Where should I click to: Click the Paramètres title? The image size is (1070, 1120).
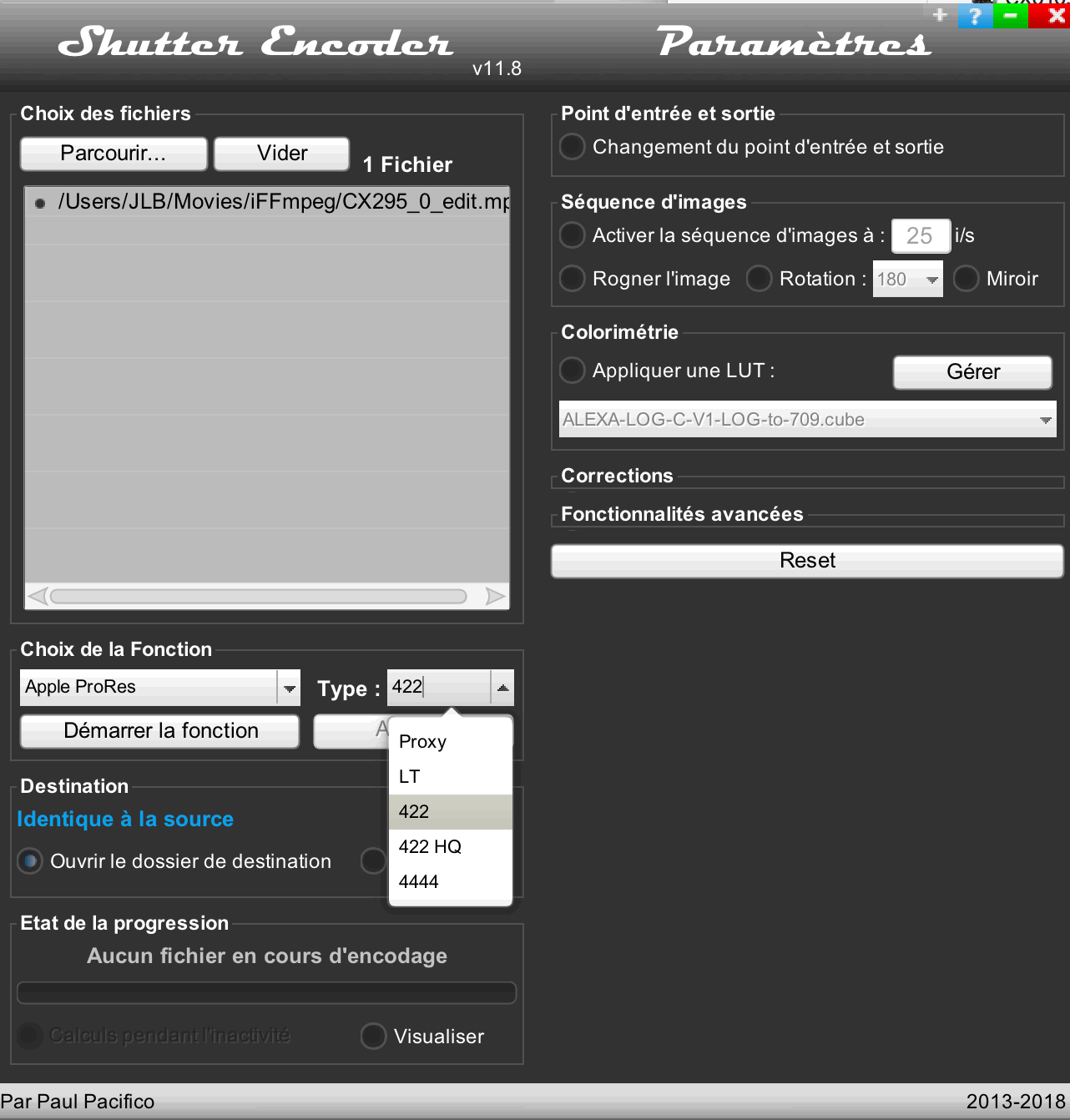click(794, 42)
